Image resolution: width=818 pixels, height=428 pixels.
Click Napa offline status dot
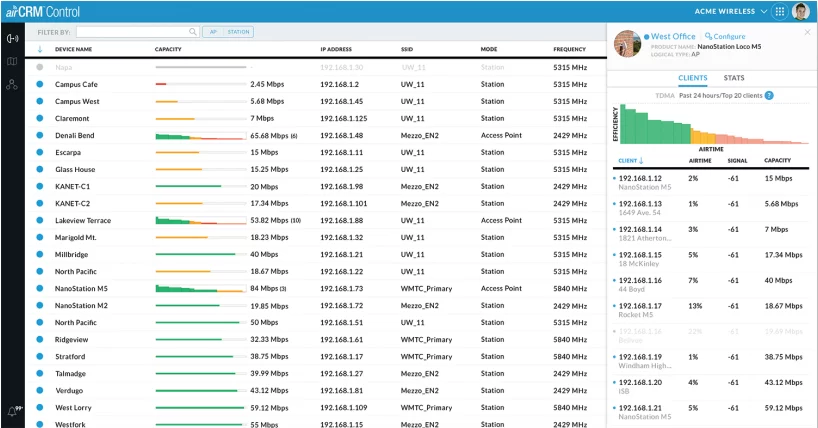pyautogui.click(x=40, y=67)
